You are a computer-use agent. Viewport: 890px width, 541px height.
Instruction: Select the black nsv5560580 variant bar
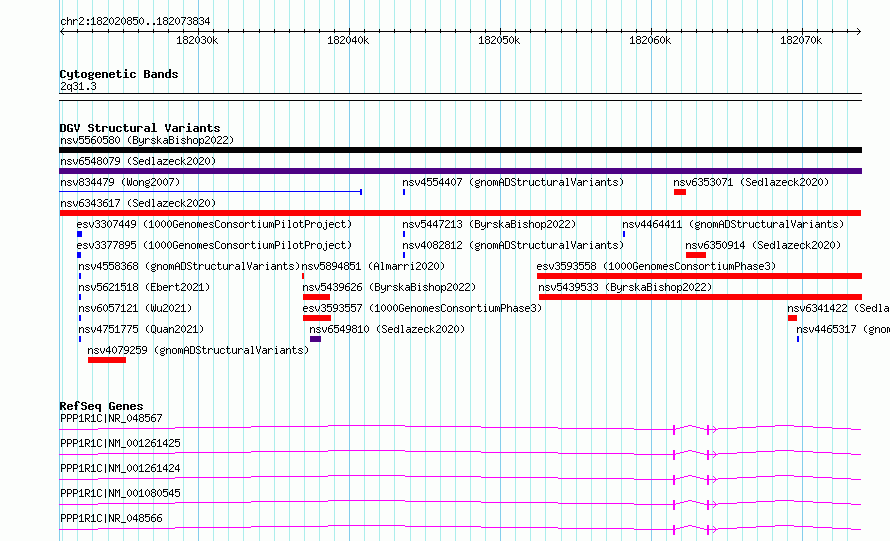460,150
